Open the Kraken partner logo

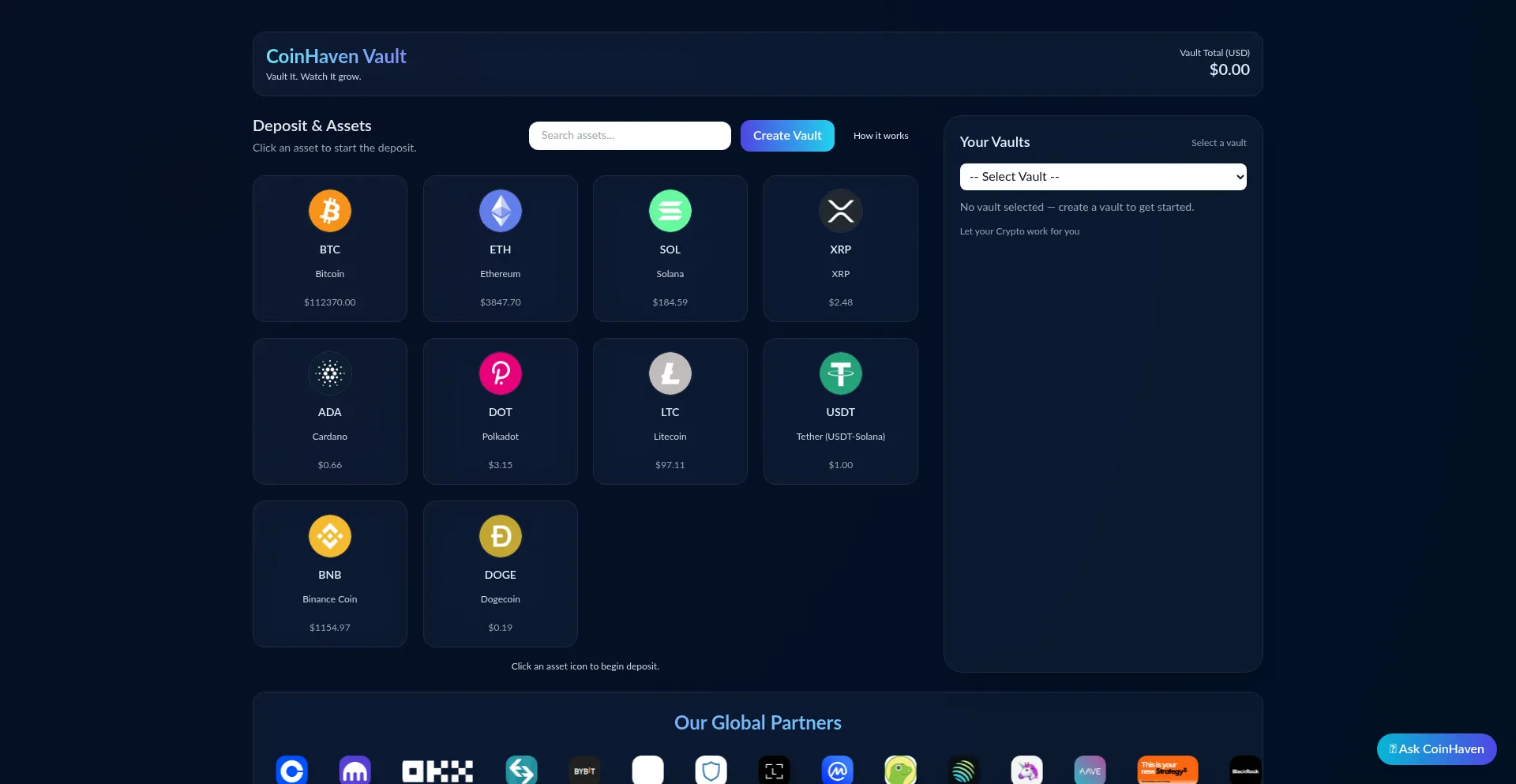point(355,771)
